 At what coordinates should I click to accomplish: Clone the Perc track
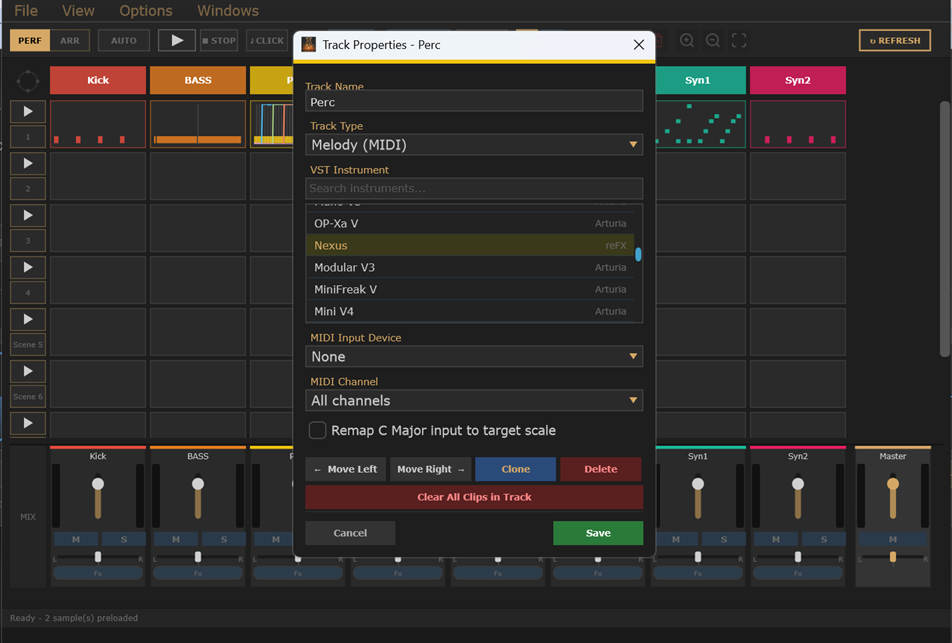[x=515, y=469]
